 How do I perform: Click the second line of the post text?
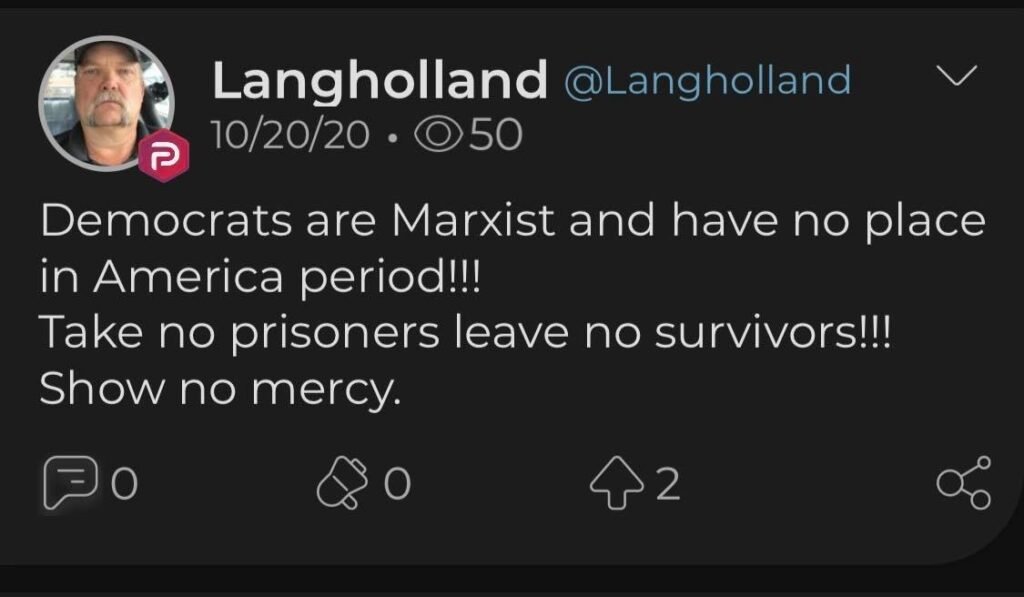(x=260, y=277)
